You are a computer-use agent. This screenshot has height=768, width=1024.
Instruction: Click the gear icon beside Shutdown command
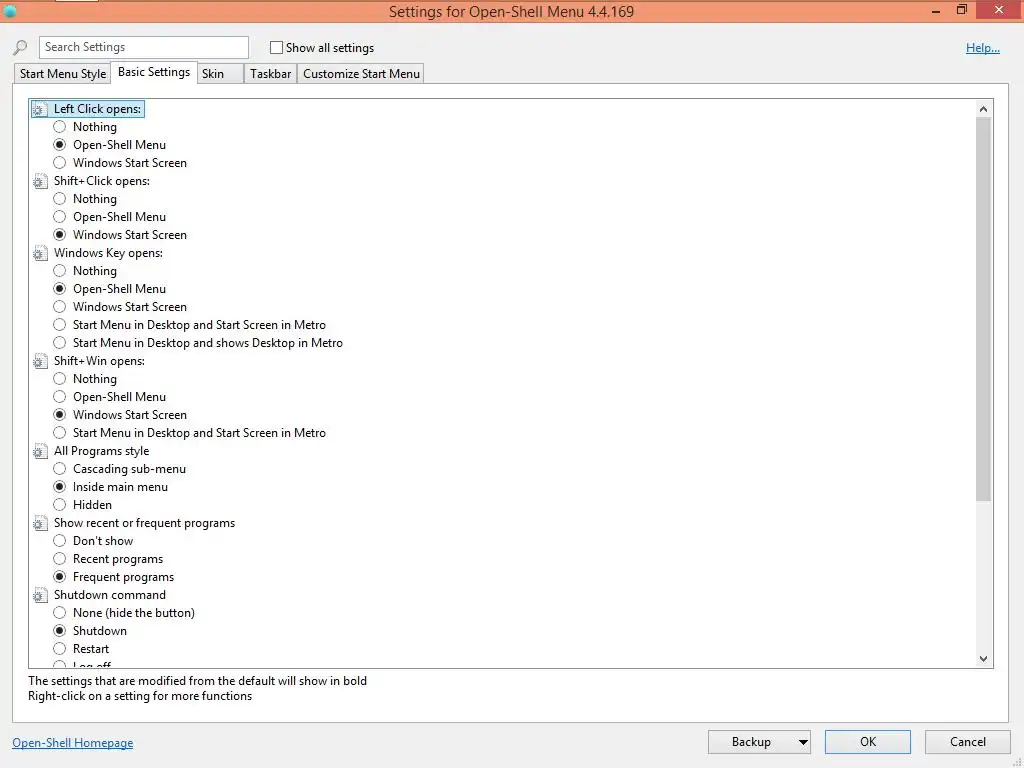[x=40, y=595]
